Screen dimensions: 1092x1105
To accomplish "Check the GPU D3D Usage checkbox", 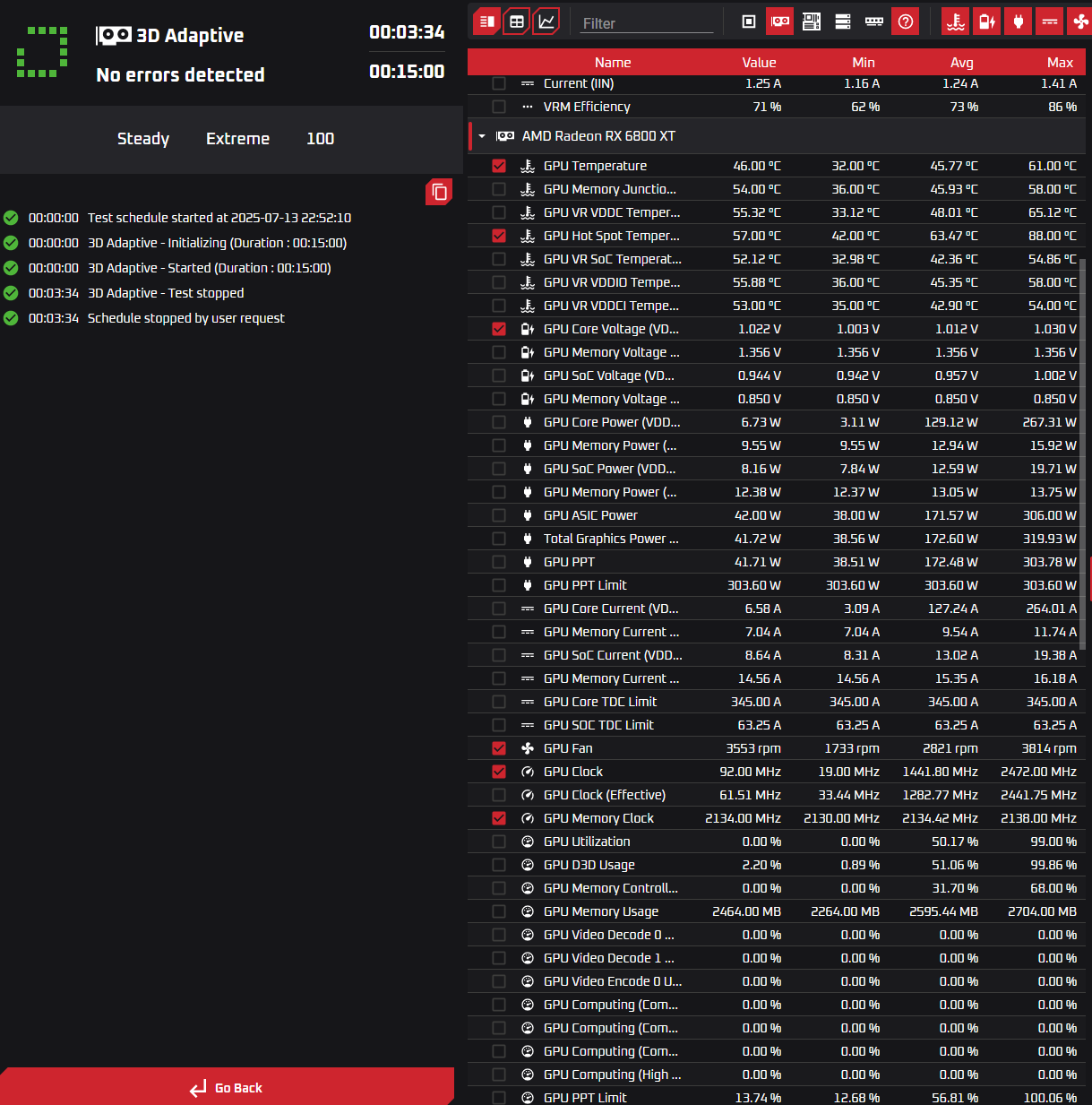I will click(499, 865).
